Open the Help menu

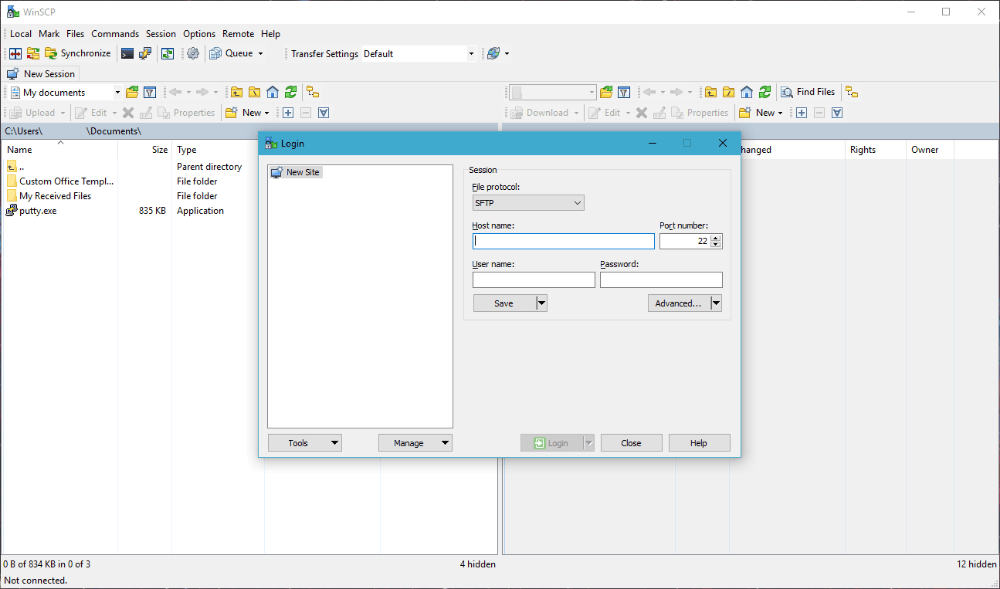[x=270, y=34]
